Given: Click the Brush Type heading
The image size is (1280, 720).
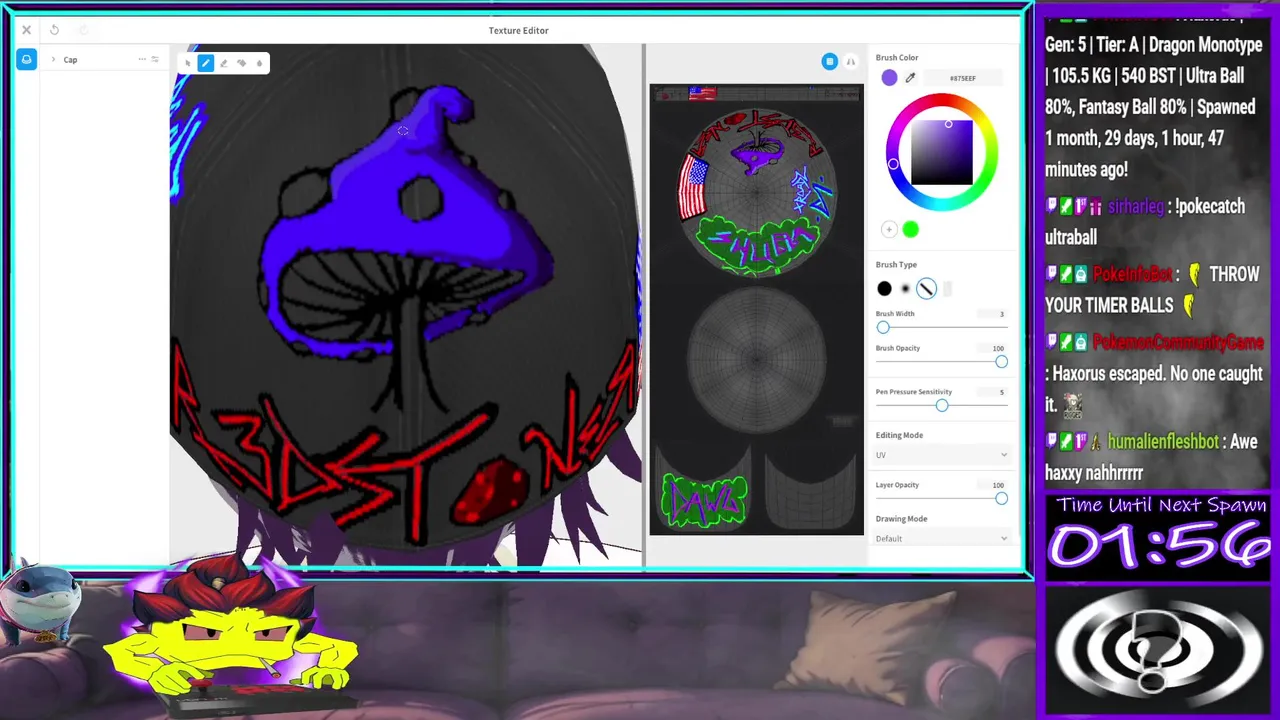Looking at the screenshot, I should (896, 265).
